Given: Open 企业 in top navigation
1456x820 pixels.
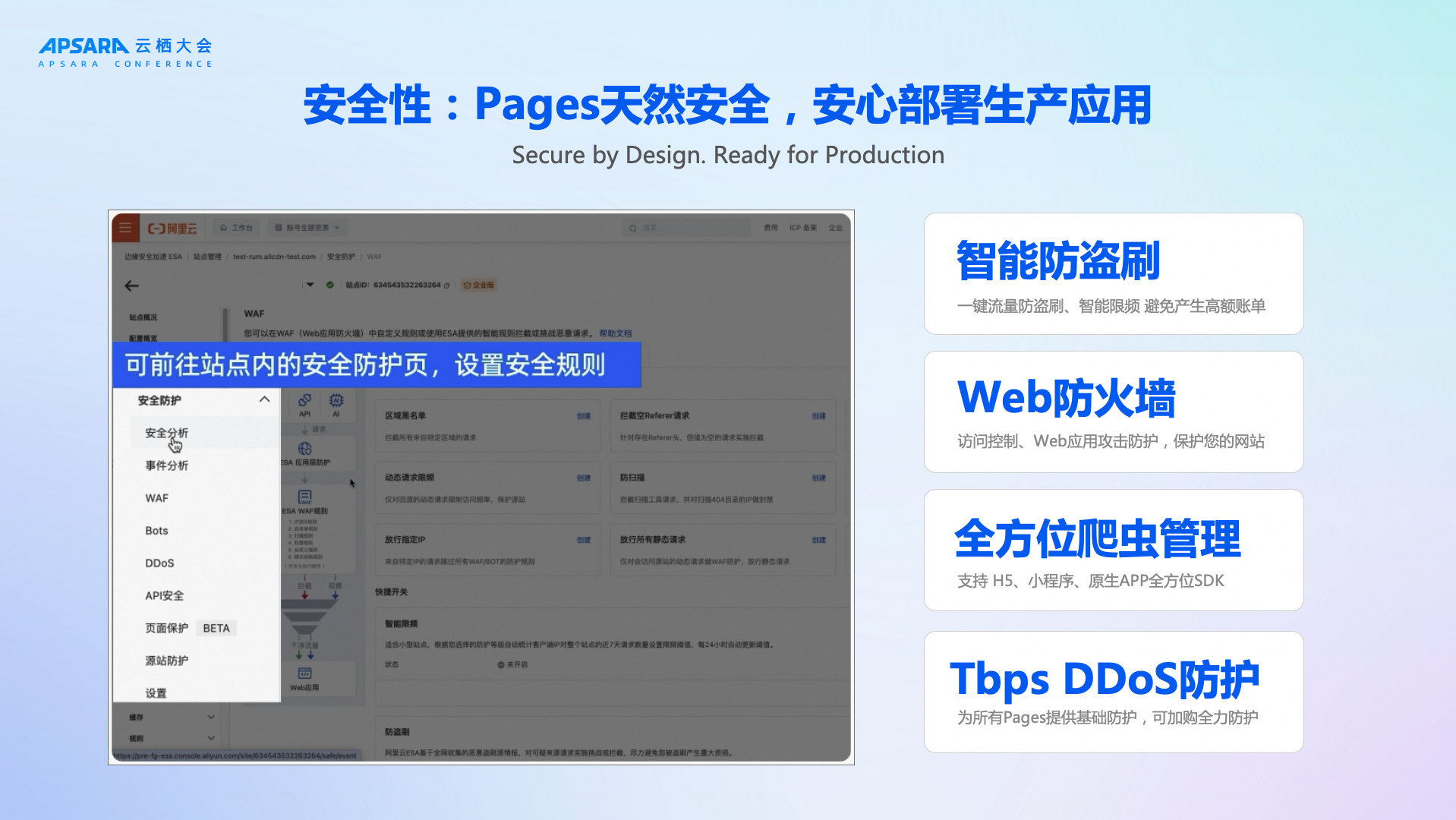Looking at the screenshot, I should (x=836, y=228).
